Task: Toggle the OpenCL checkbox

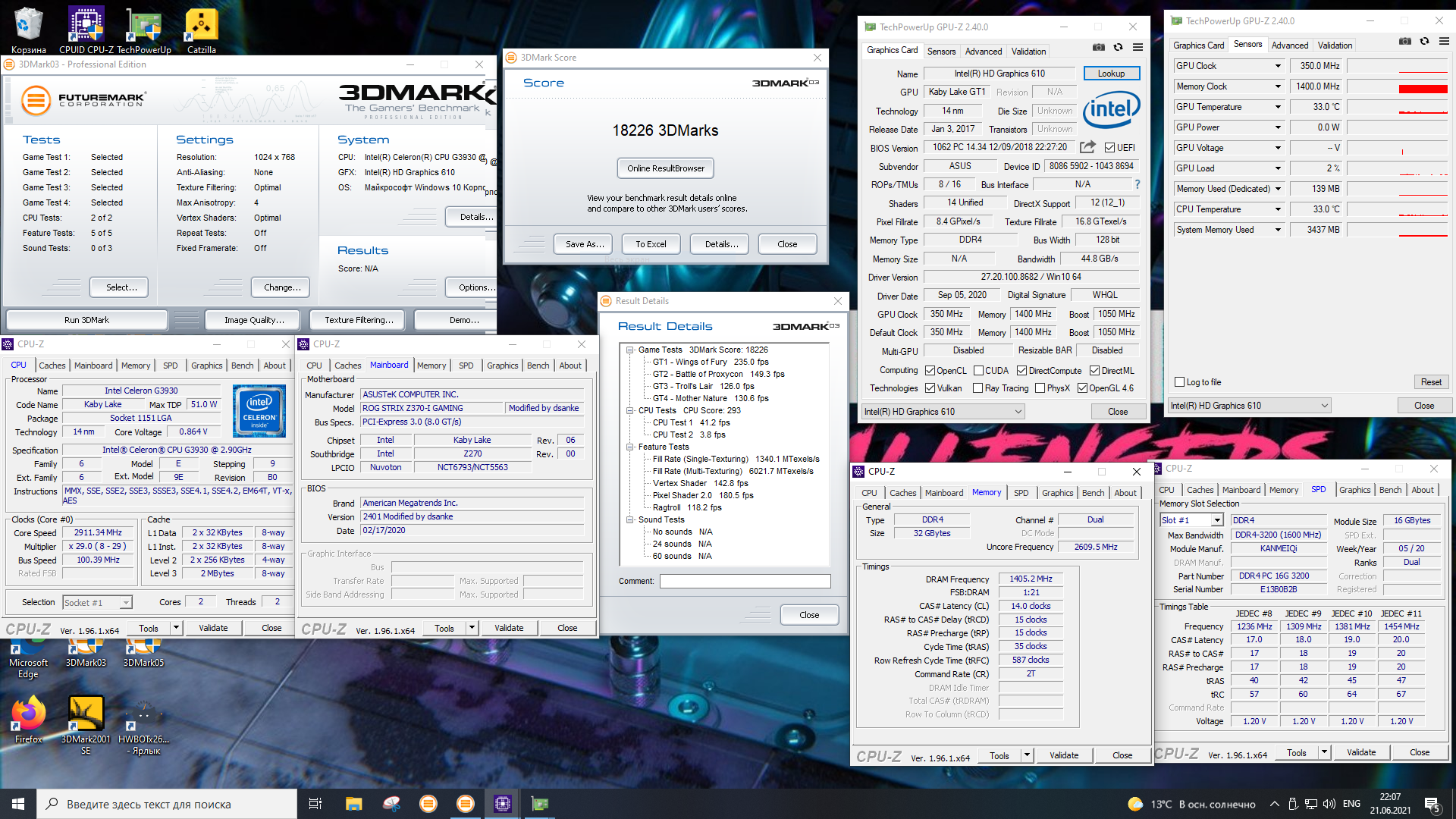Action: tap(930, 371)
